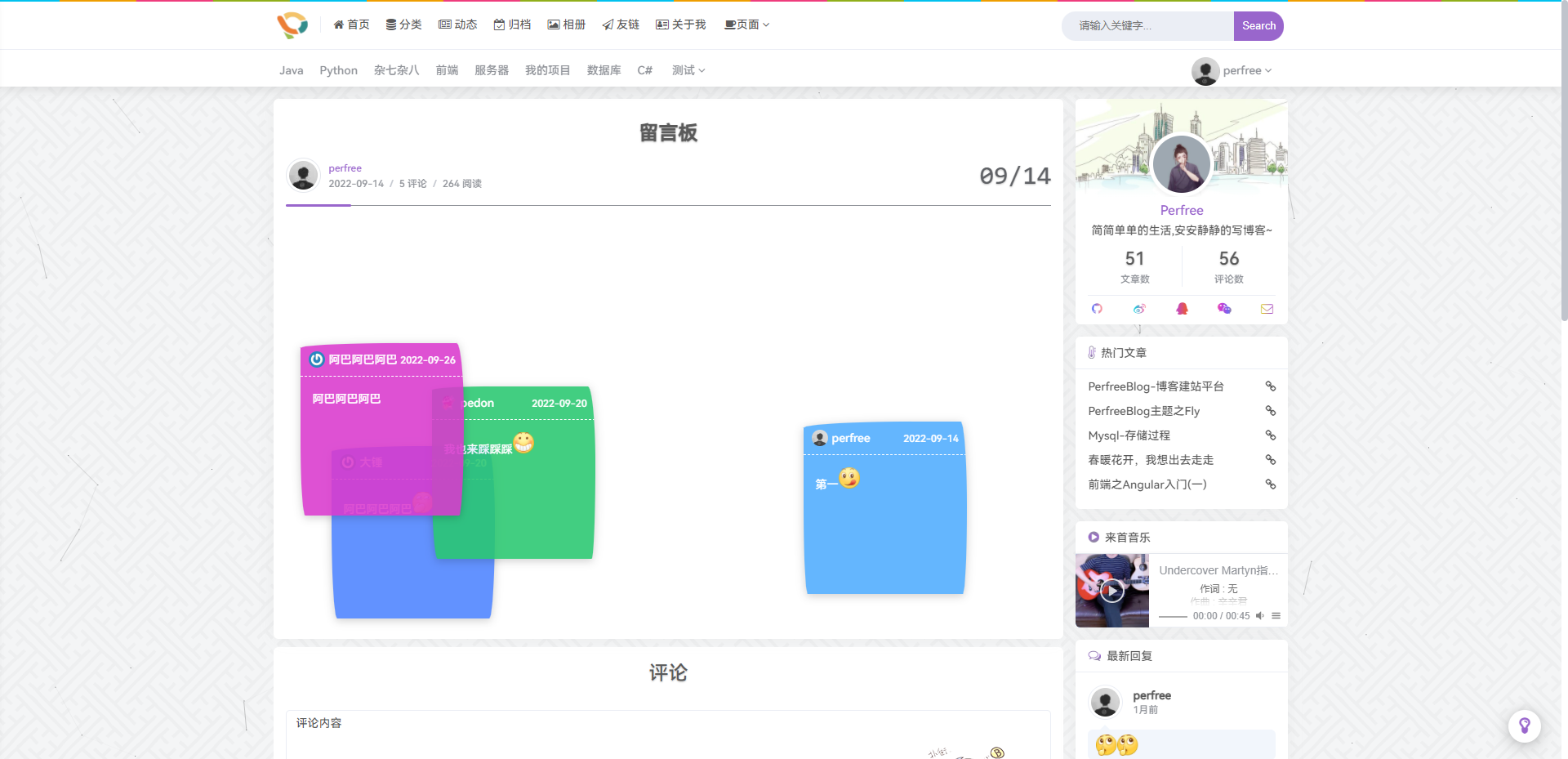Open the music player playlist menu icon

click(x=1276, y=616)
